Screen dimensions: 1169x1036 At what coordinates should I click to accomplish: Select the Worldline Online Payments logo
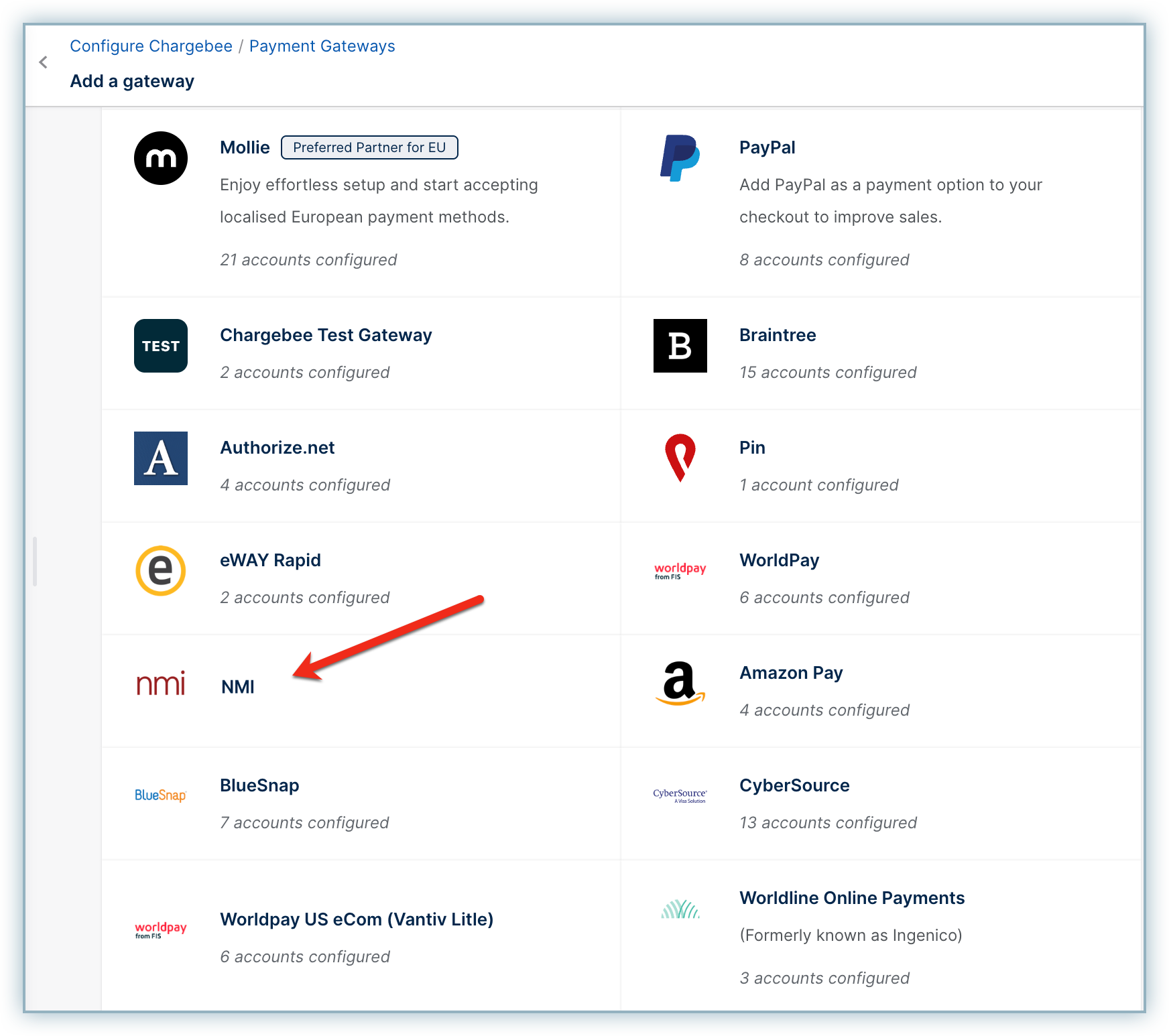pyautogui.click(x=680, y=909)
